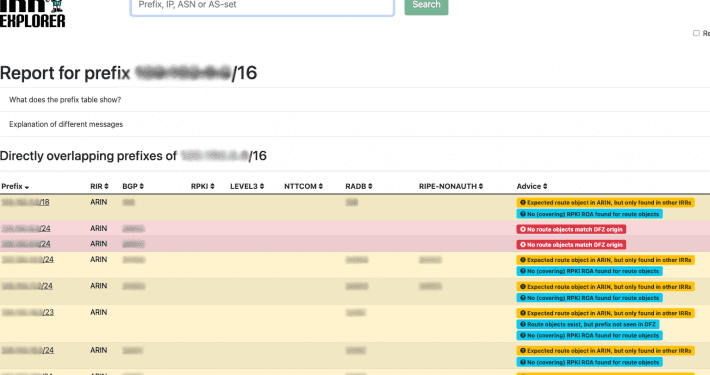Click the IRR Explorer logo
Viewport: 710px width, 375px height.
(33, 14)
